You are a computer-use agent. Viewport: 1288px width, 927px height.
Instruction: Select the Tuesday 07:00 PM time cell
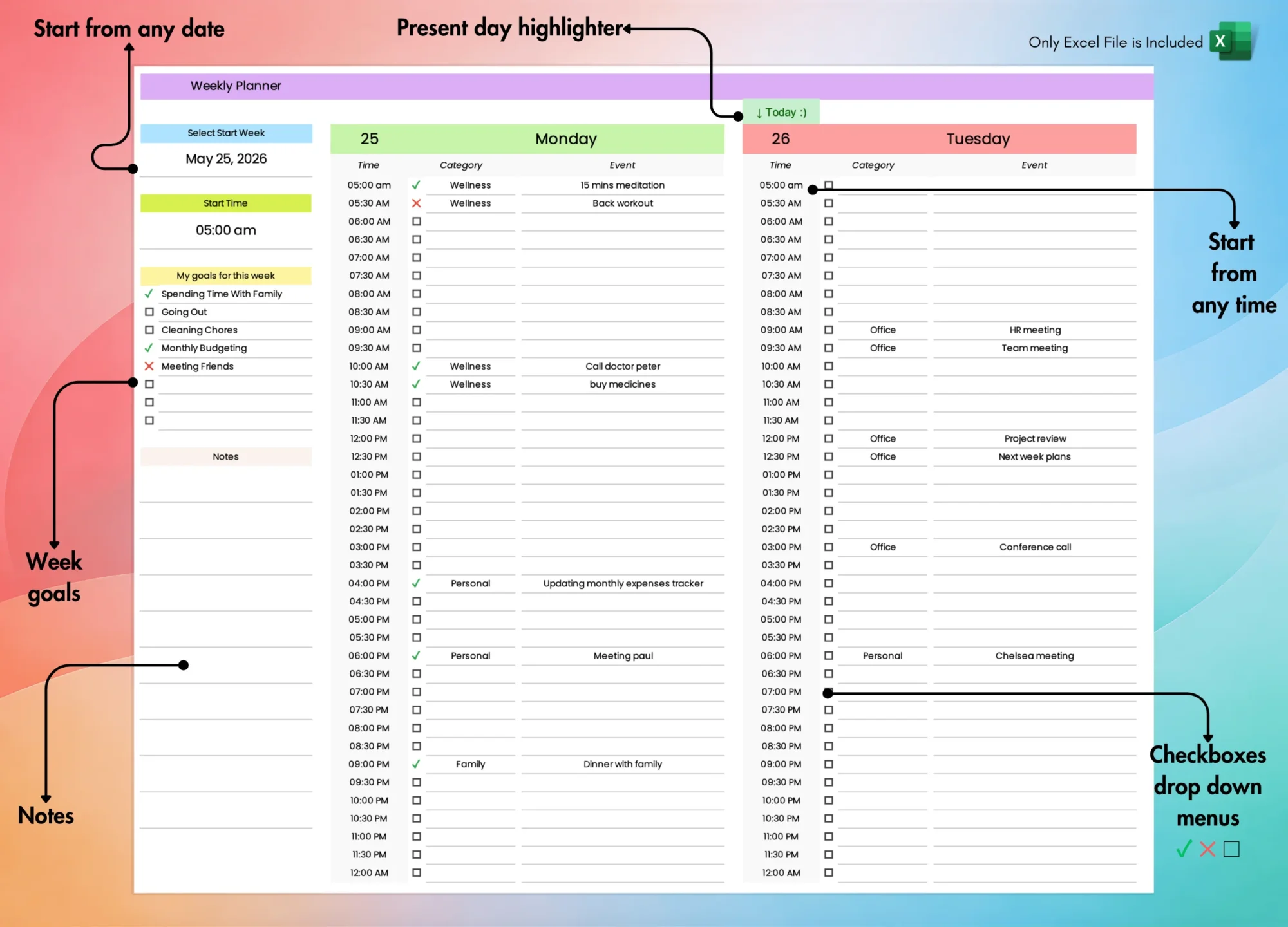pyautogui.click(x=781, y=692)
